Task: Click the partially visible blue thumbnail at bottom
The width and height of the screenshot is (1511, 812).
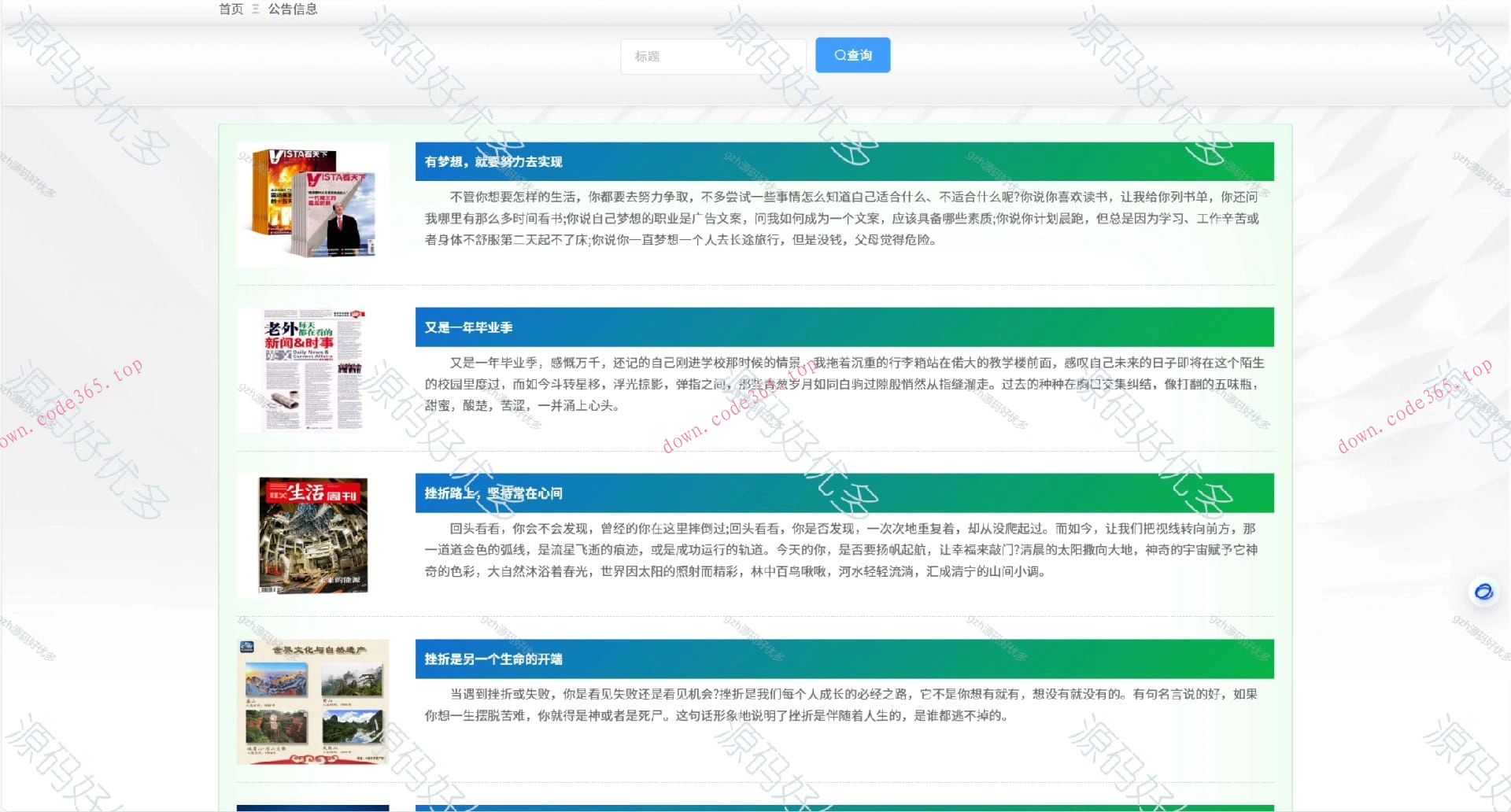Action: [x=312, y=807]
